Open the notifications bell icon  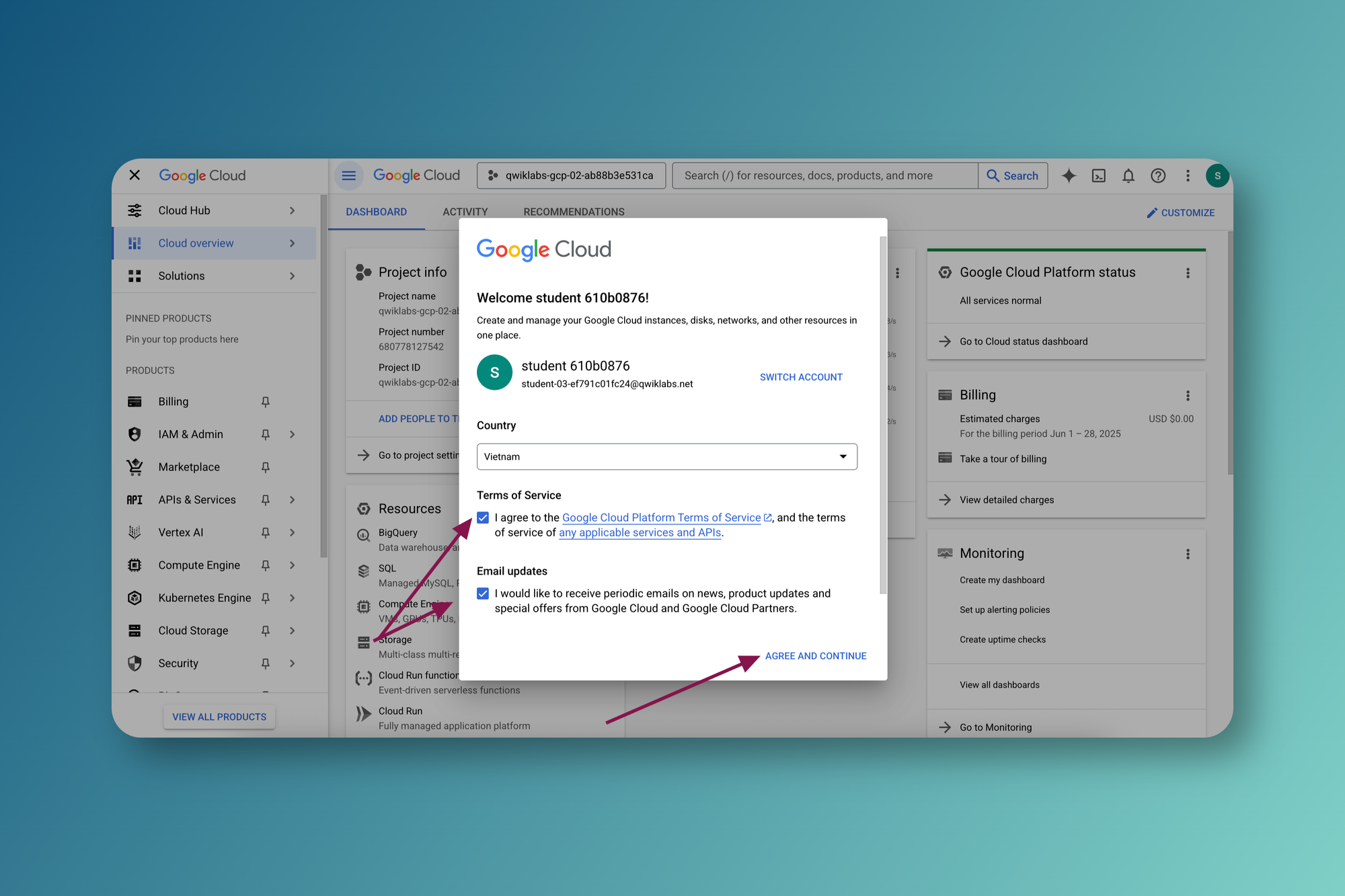click(x=1128, y=175)
